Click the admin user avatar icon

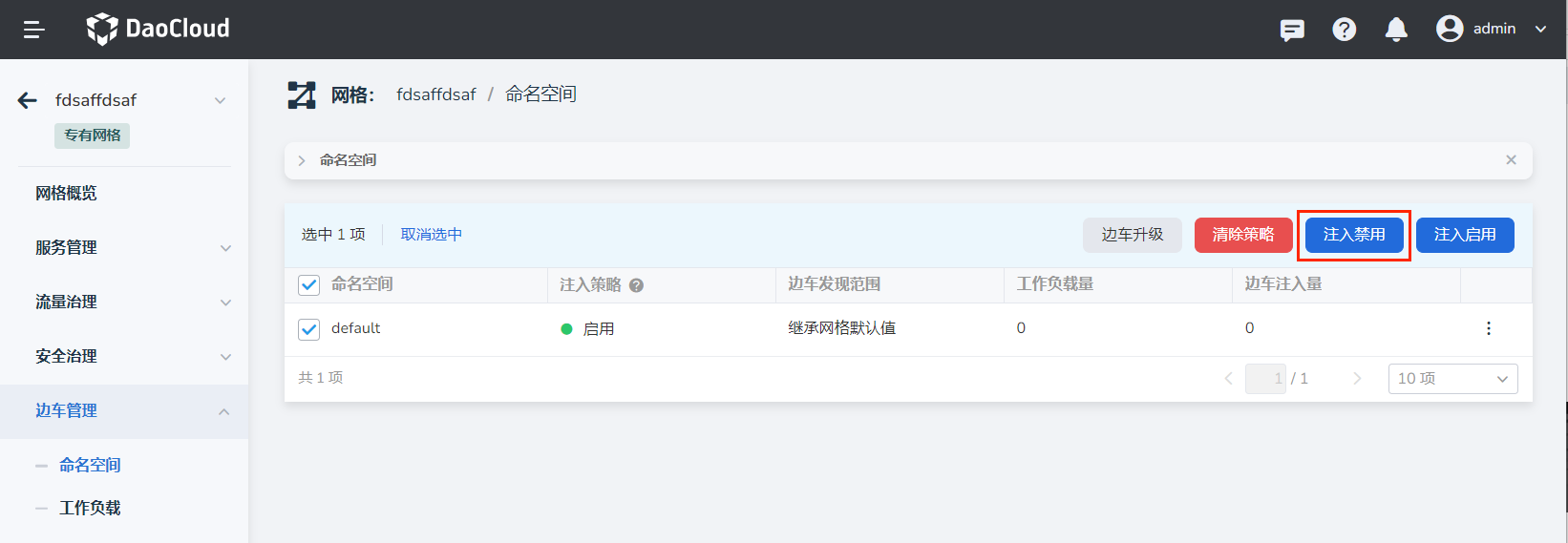[x=1450, y=29]
